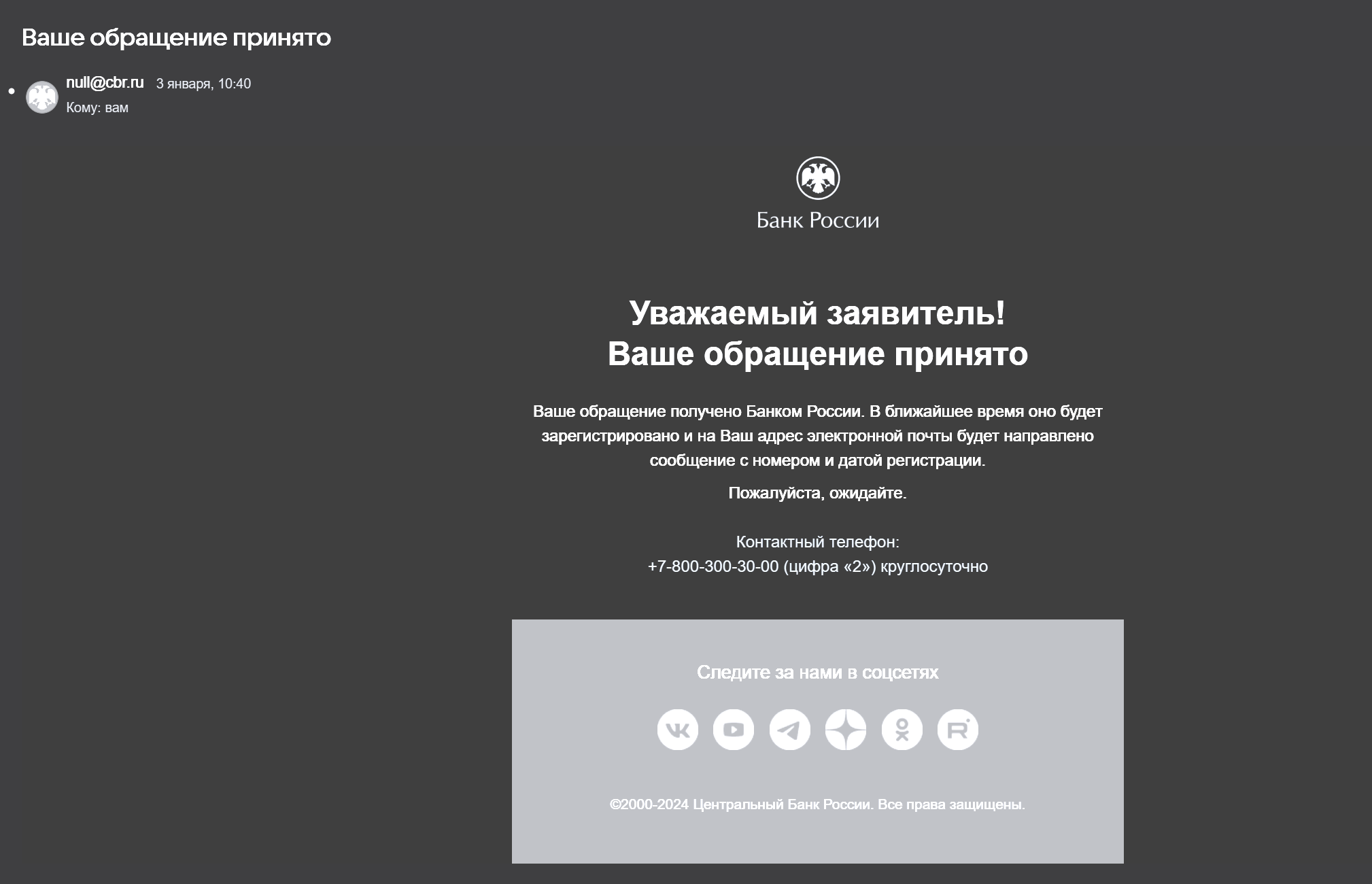Click the sender avatar next to null@cbr.ru
Screen dimensions: 1372x884
coord(42,97)
